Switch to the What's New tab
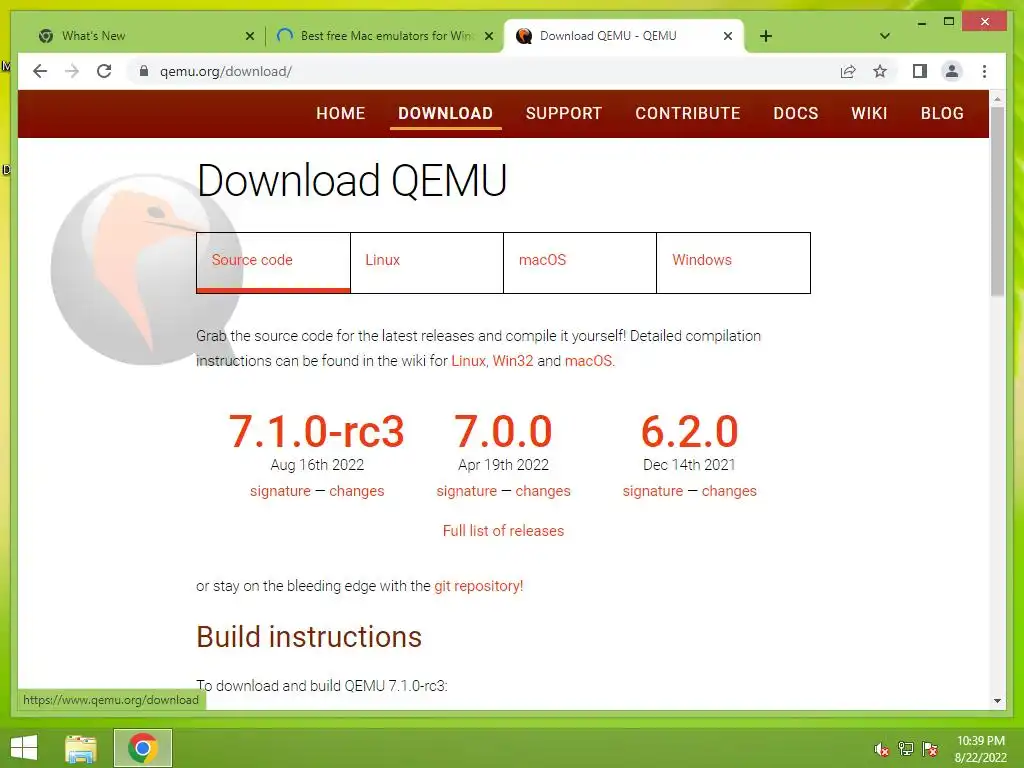The image size is (1024, 768). [x=145, y=36]
